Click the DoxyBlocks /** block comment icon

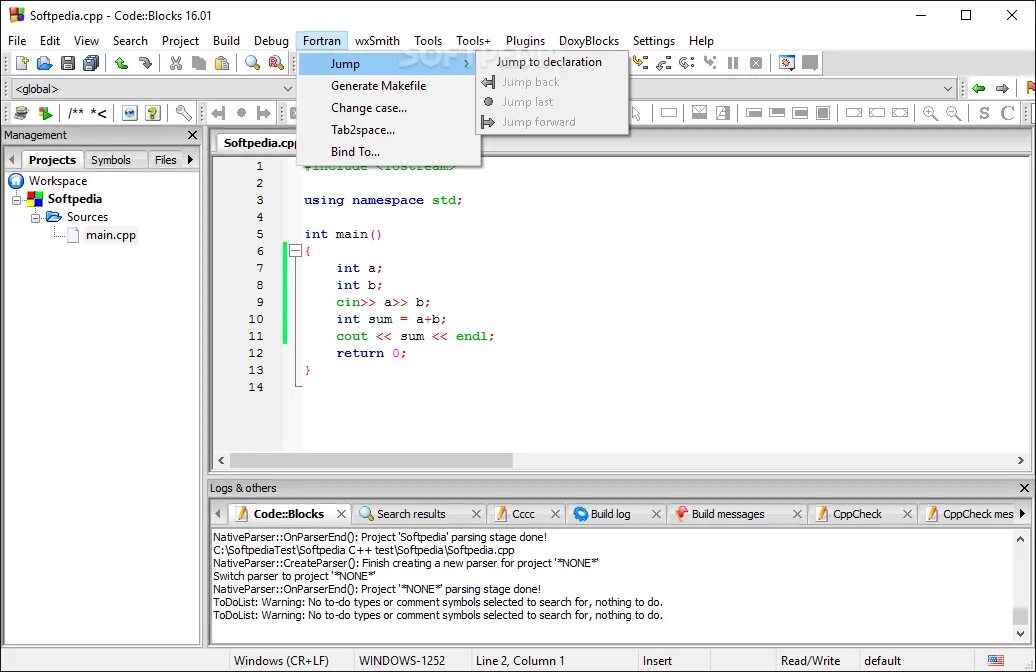pos(76,113)
